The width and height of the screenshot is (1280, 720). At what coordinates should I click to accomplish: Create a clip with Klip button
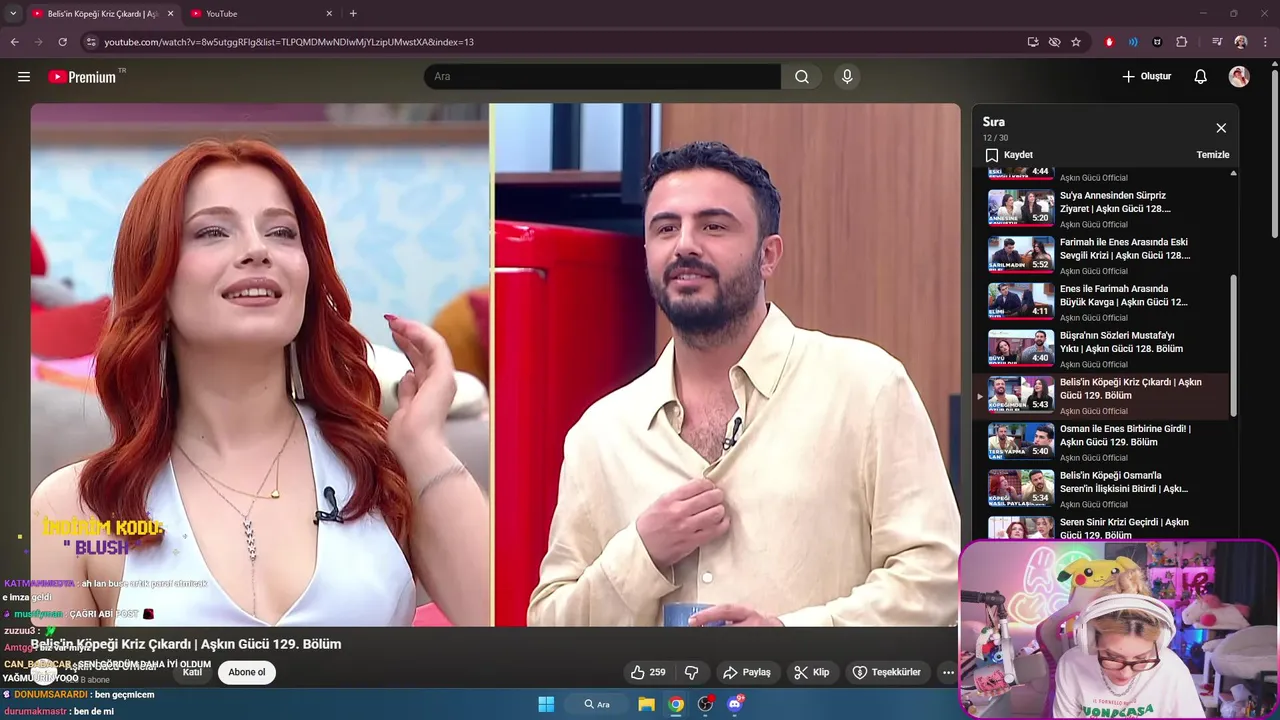812,673
